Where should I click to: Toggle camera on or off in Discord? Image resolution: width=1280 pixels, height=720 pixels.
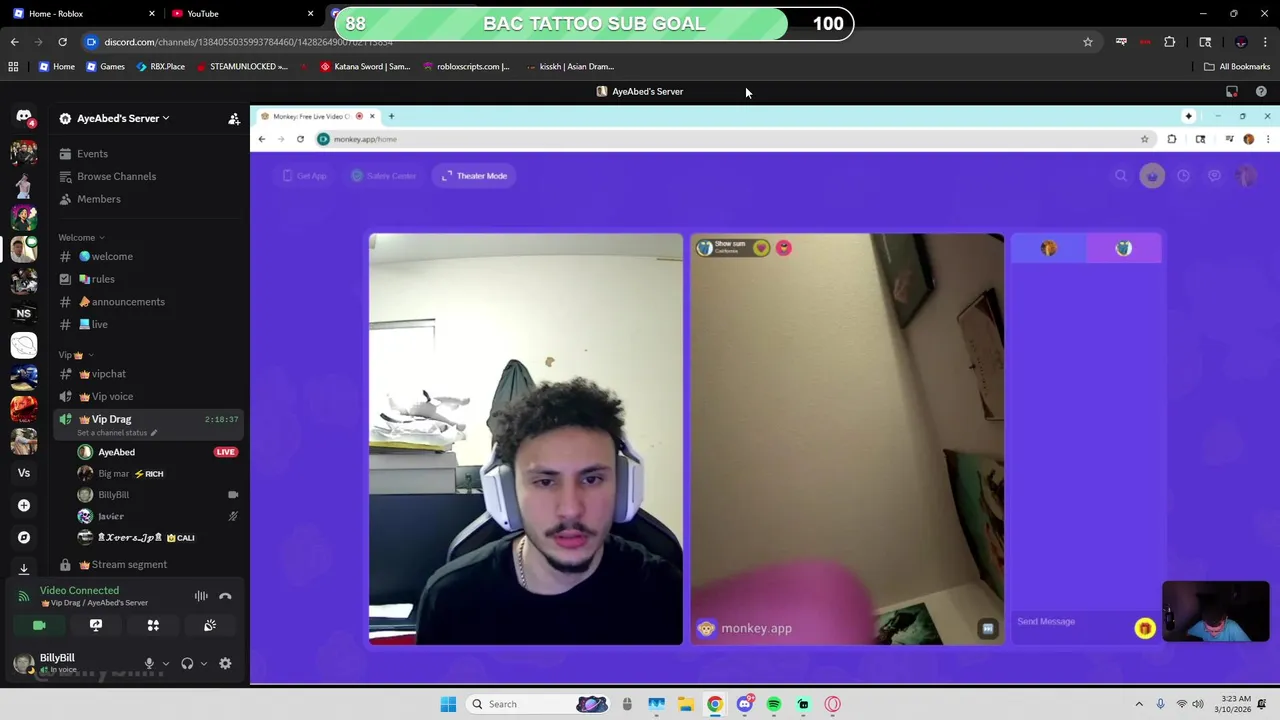point(39,625)
